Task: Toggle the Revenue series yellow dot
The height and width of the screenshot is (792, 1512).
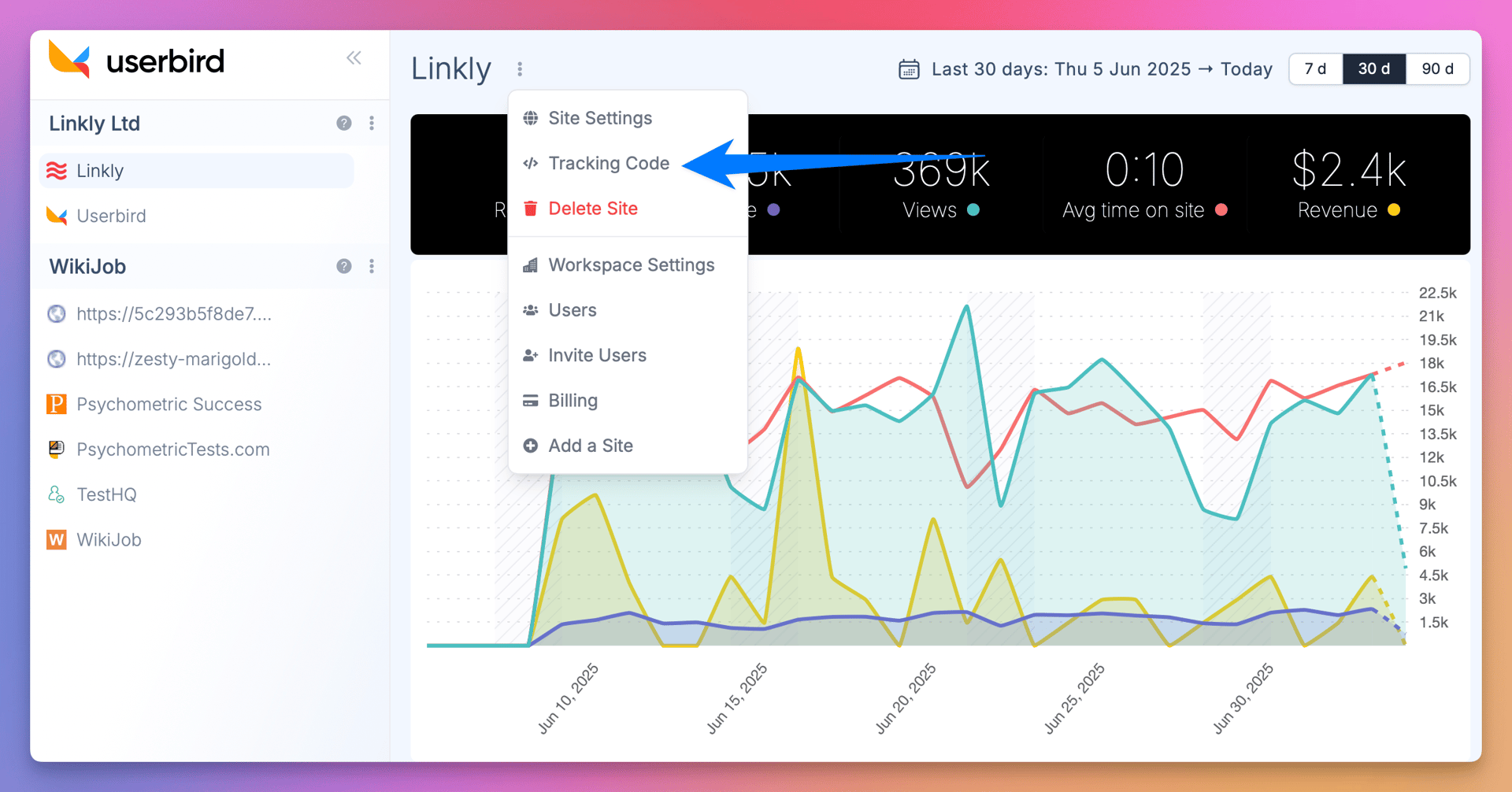Action: (x=1394, y=210)
